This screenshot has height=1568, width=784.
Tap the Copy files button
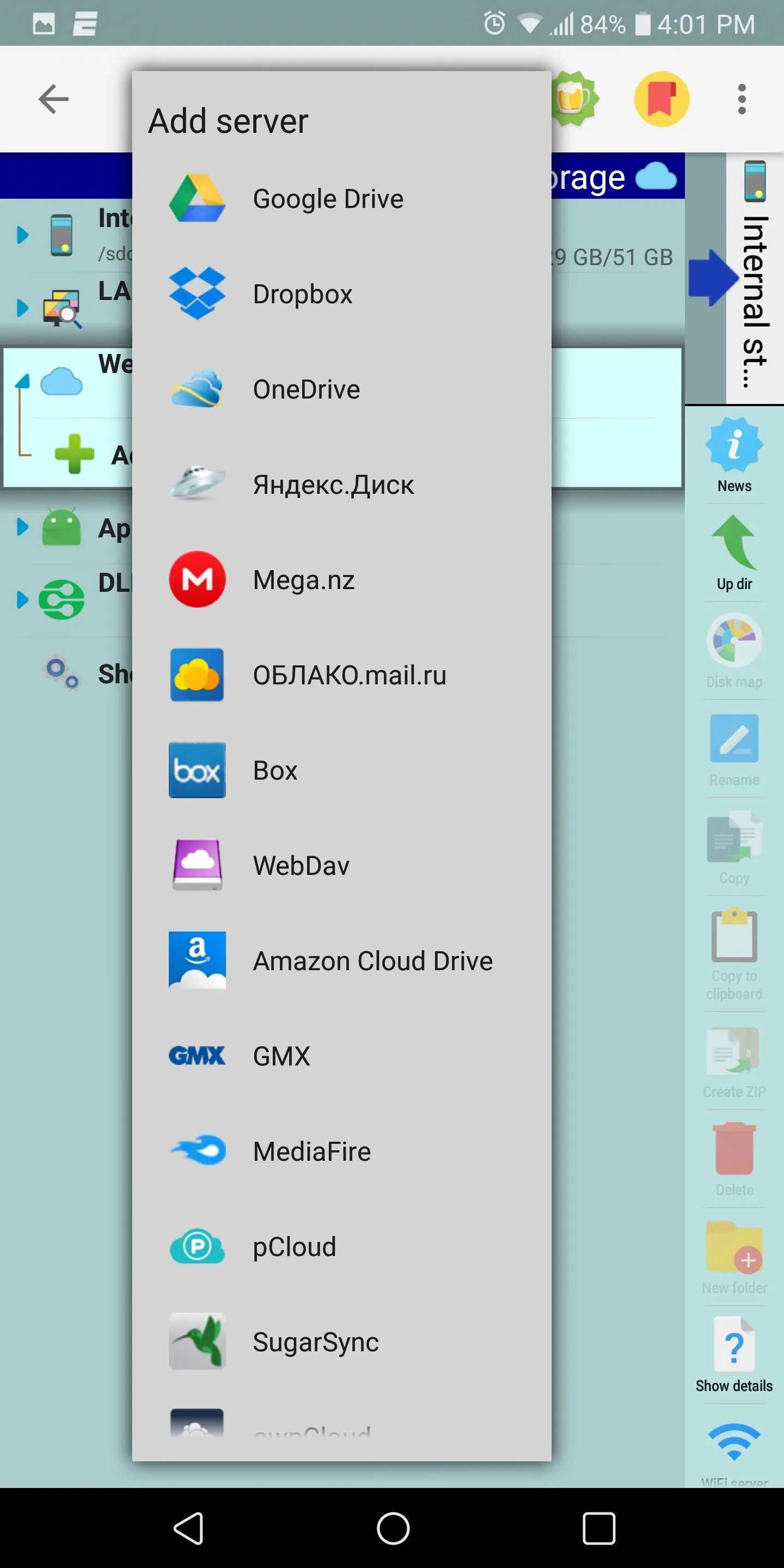tap(734, 847)
